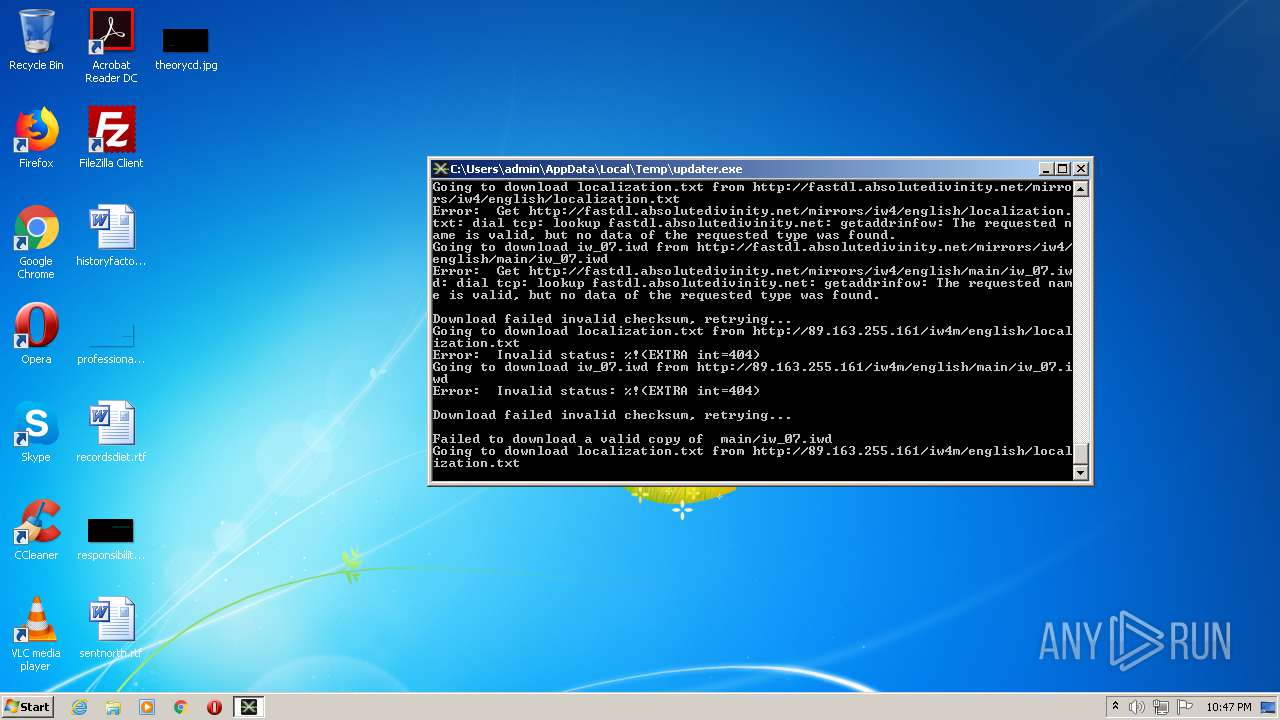Launch VLC media player shortcut

click(x=36, y=634)
